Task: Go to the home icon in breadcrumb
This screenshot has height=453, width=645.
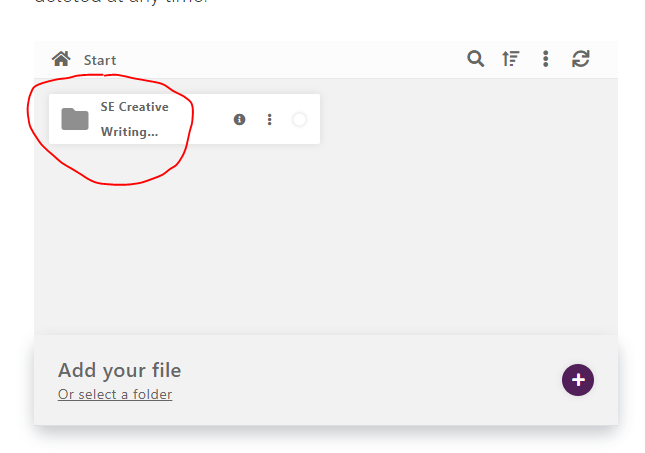Action: pos(61,59)
